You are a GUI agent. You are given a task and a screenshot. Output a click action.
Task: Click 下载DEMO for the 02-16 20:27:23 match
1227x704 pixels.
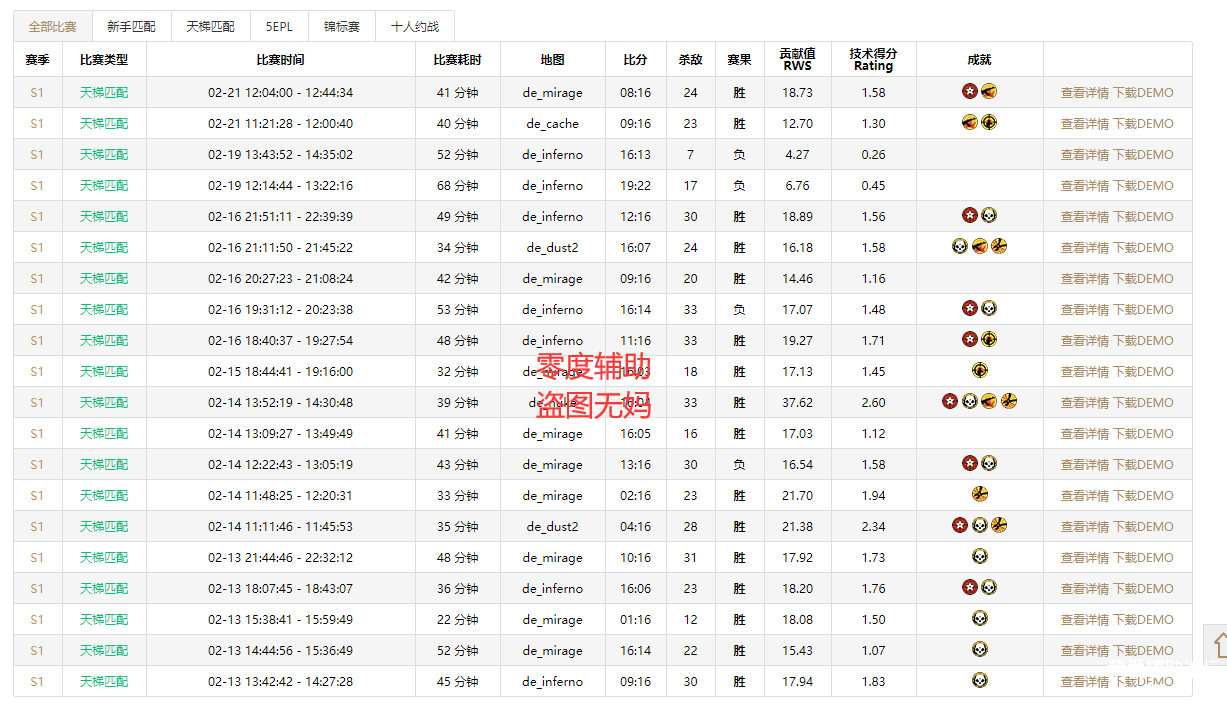coord(1144,279)
